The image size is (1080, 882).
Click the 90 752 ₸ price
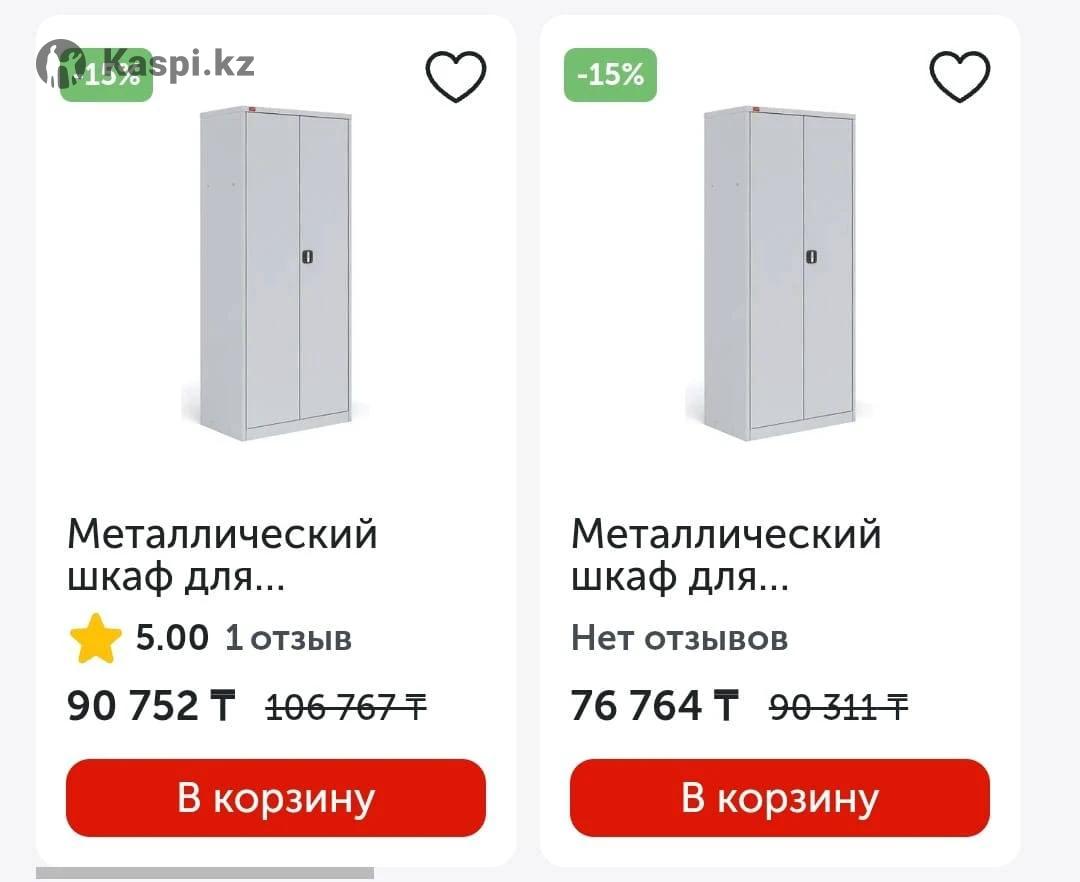pyautogui.click(x=151, y=706)
